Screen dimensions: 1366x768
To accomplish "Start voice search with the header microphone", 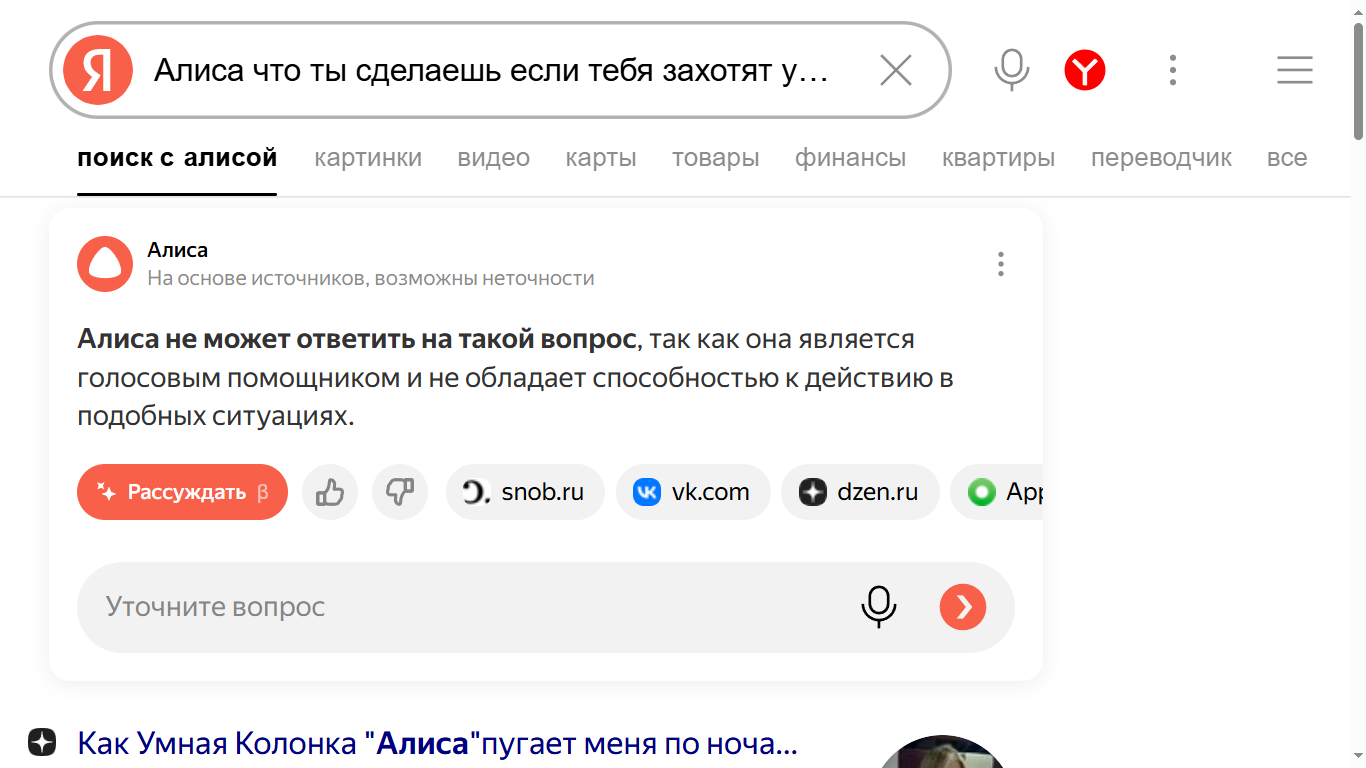I will pos(1012,70).
